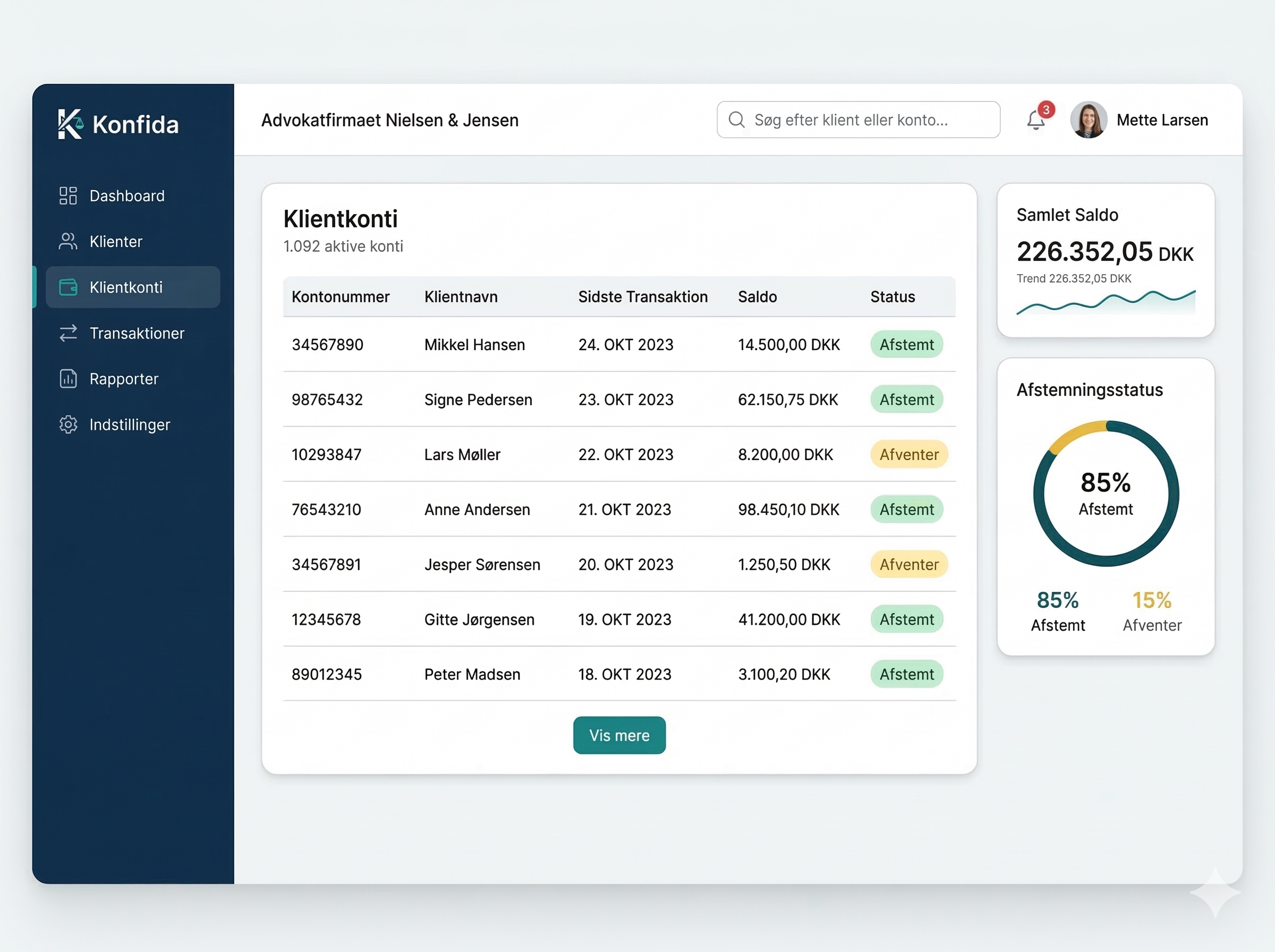The image size is (1275, 952).
Task: Click the 1.092 aktive konti subtitle
Action: (343, 246)
